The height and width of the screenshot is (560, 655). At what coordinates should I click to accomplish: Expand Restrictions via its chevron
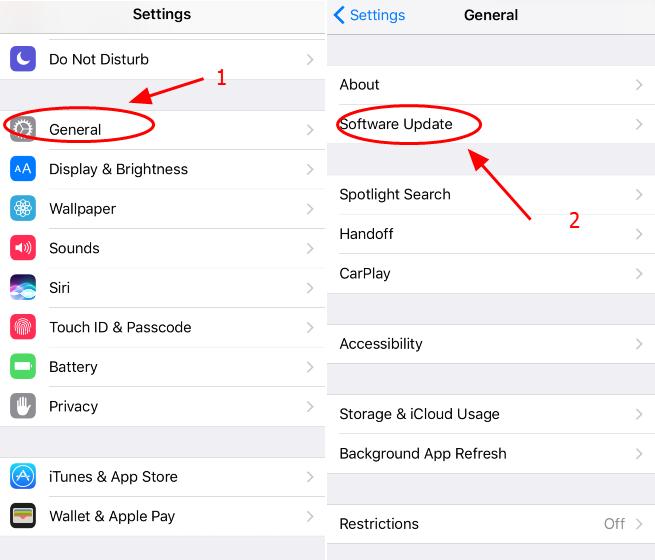639,524
